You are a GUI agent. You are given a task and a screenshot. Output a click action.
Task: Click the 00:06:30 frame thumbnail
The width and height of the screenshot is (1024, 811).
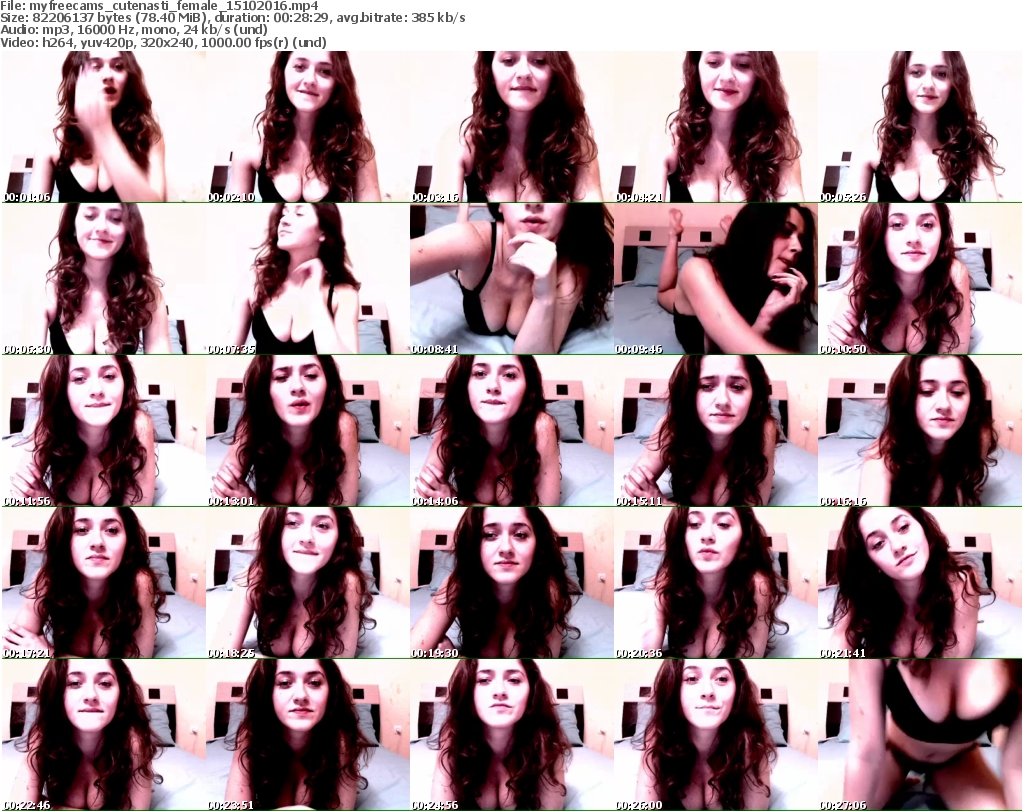coord(103,279)
